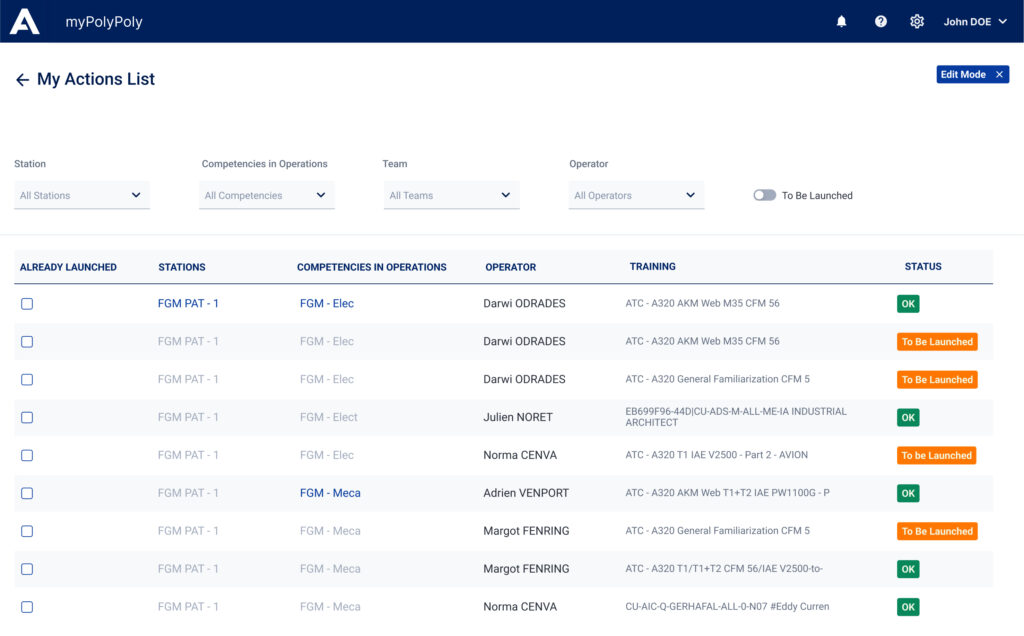1024x636 pixels.
Task: Click the blue FGM PAT - 1 station link
Action: point(188,304)
